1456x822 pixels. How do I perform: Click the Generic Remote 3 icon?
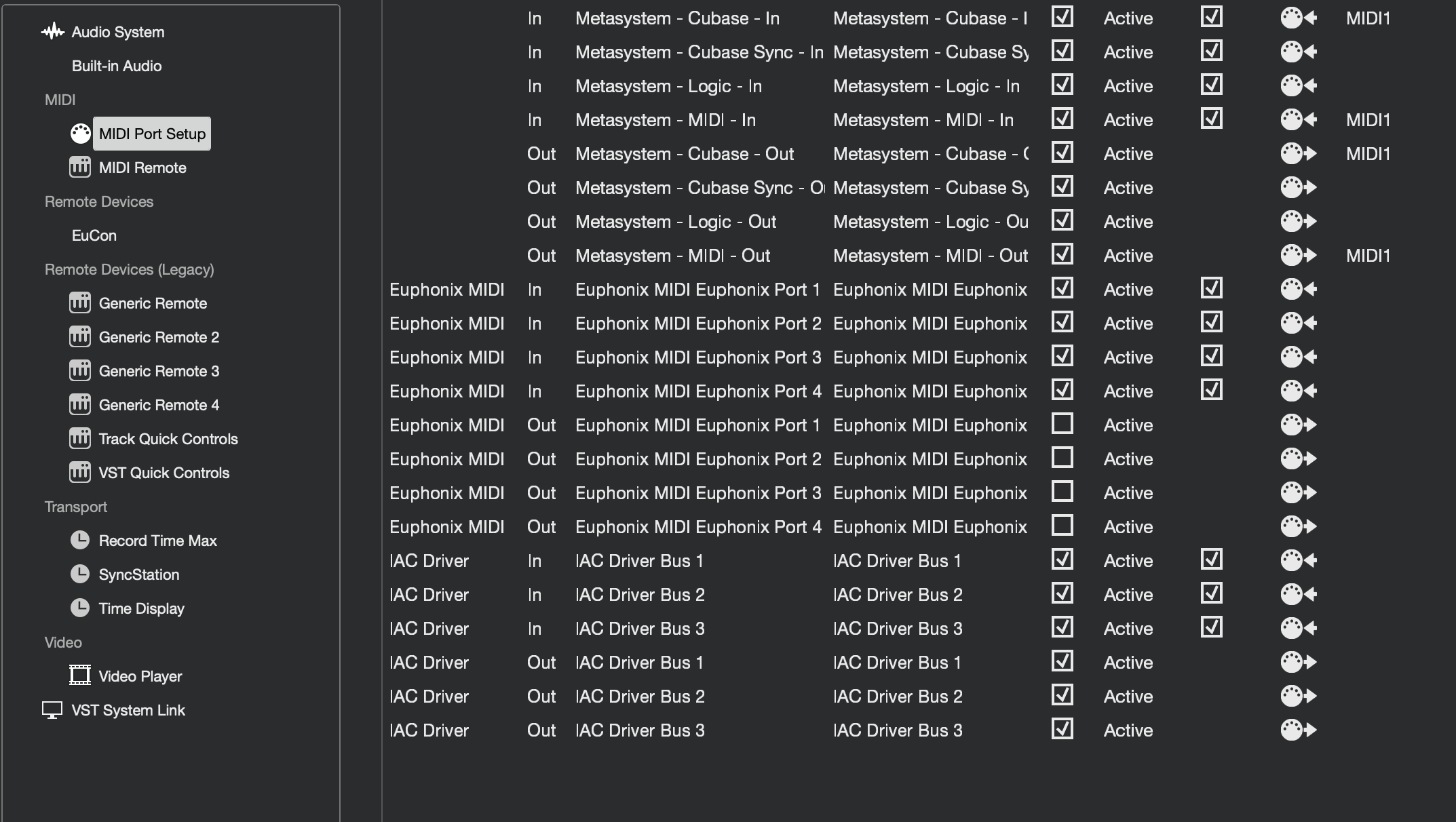click(x=80, y=371)
